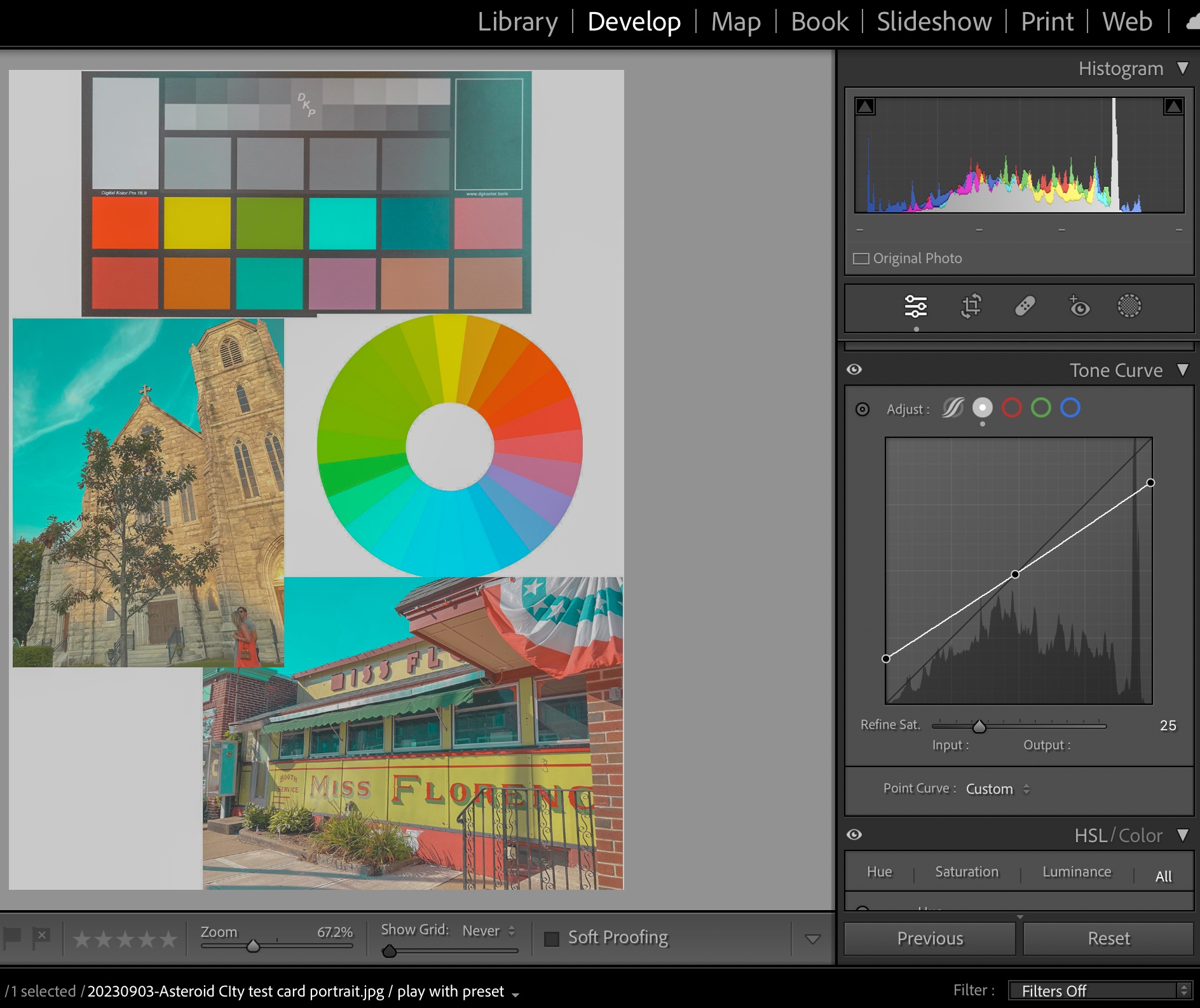The image size is (1200, 1008).
Task: Set a five star rating
Action: pyautogui.click(x=168, y=939)
